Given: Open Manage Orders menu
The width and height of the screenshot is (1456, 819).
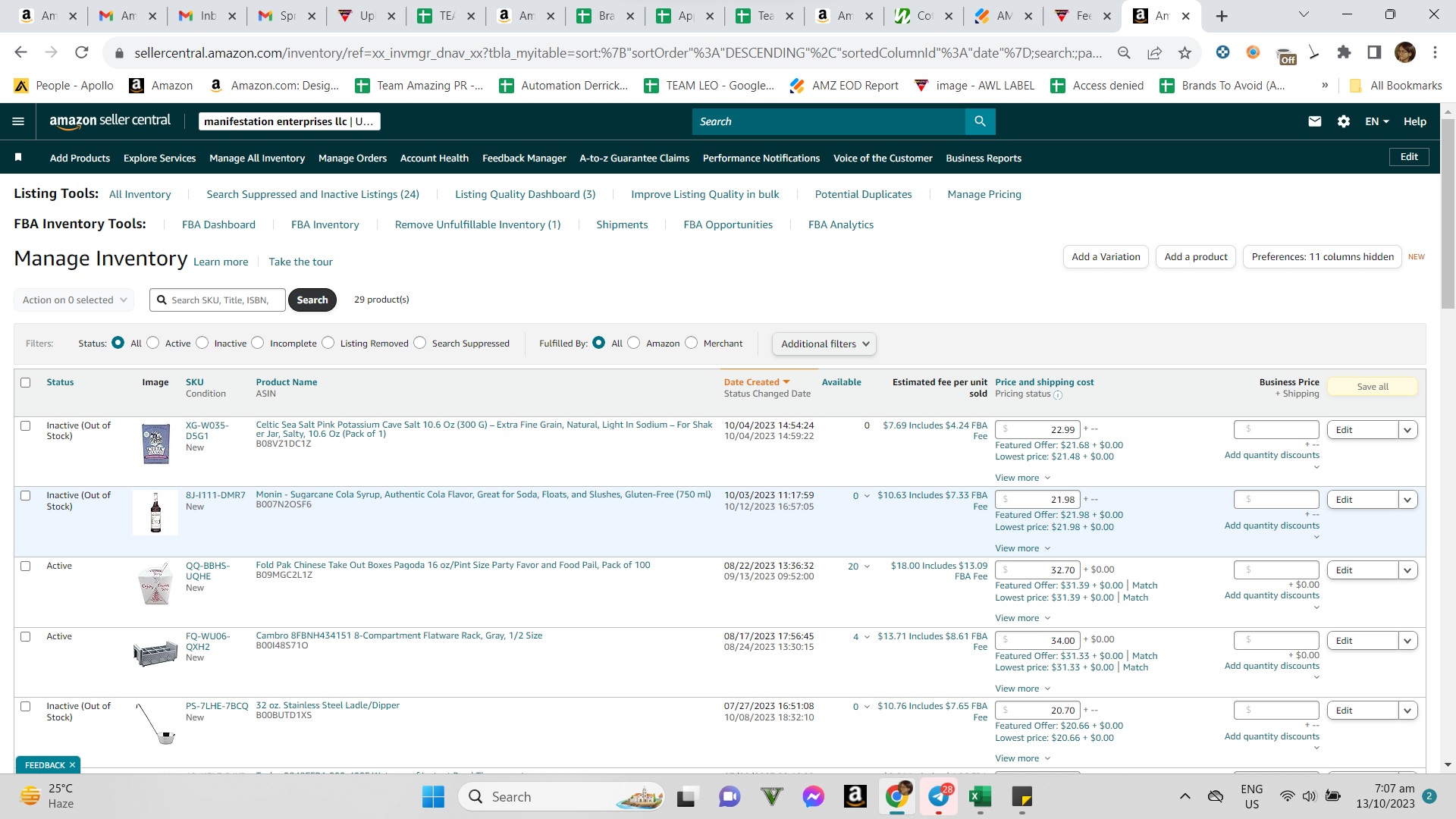Looking at the screenshot, I should pos(353,158).
